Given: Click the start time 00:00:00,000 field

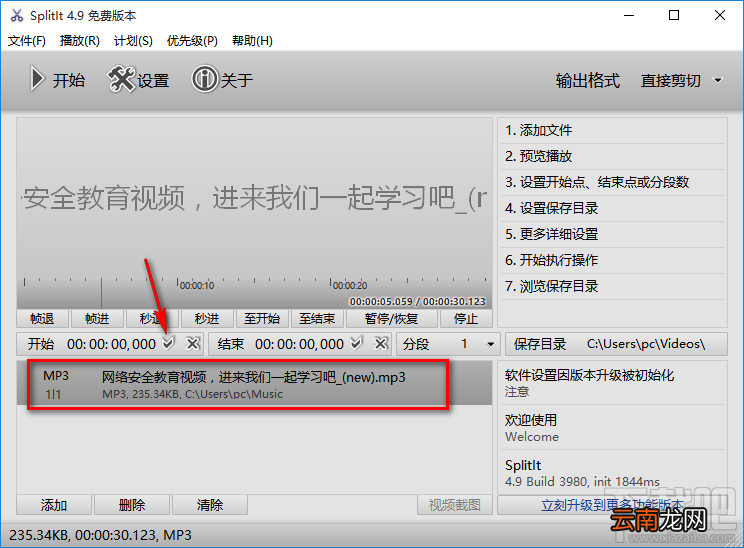Looking at the screenshot, I should pos(111,344).
